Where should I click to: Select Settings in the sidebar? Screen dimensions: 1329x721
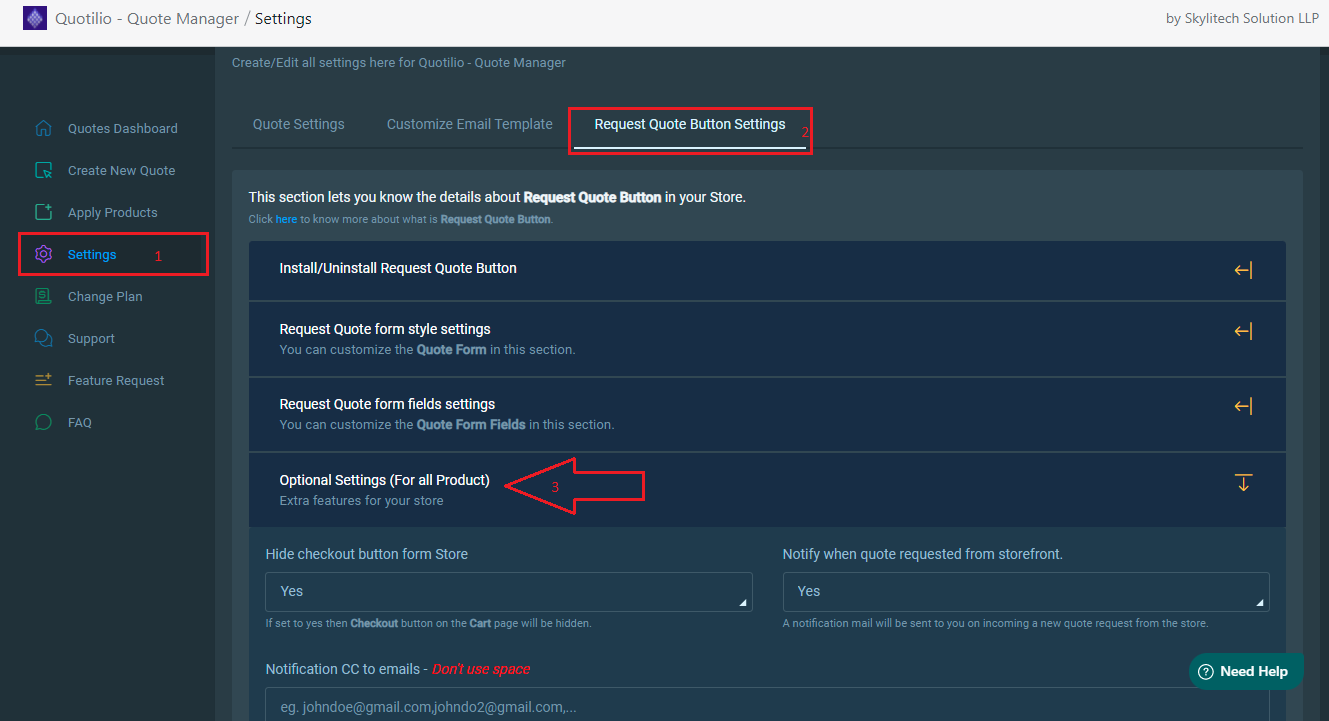tap(92, 254)
